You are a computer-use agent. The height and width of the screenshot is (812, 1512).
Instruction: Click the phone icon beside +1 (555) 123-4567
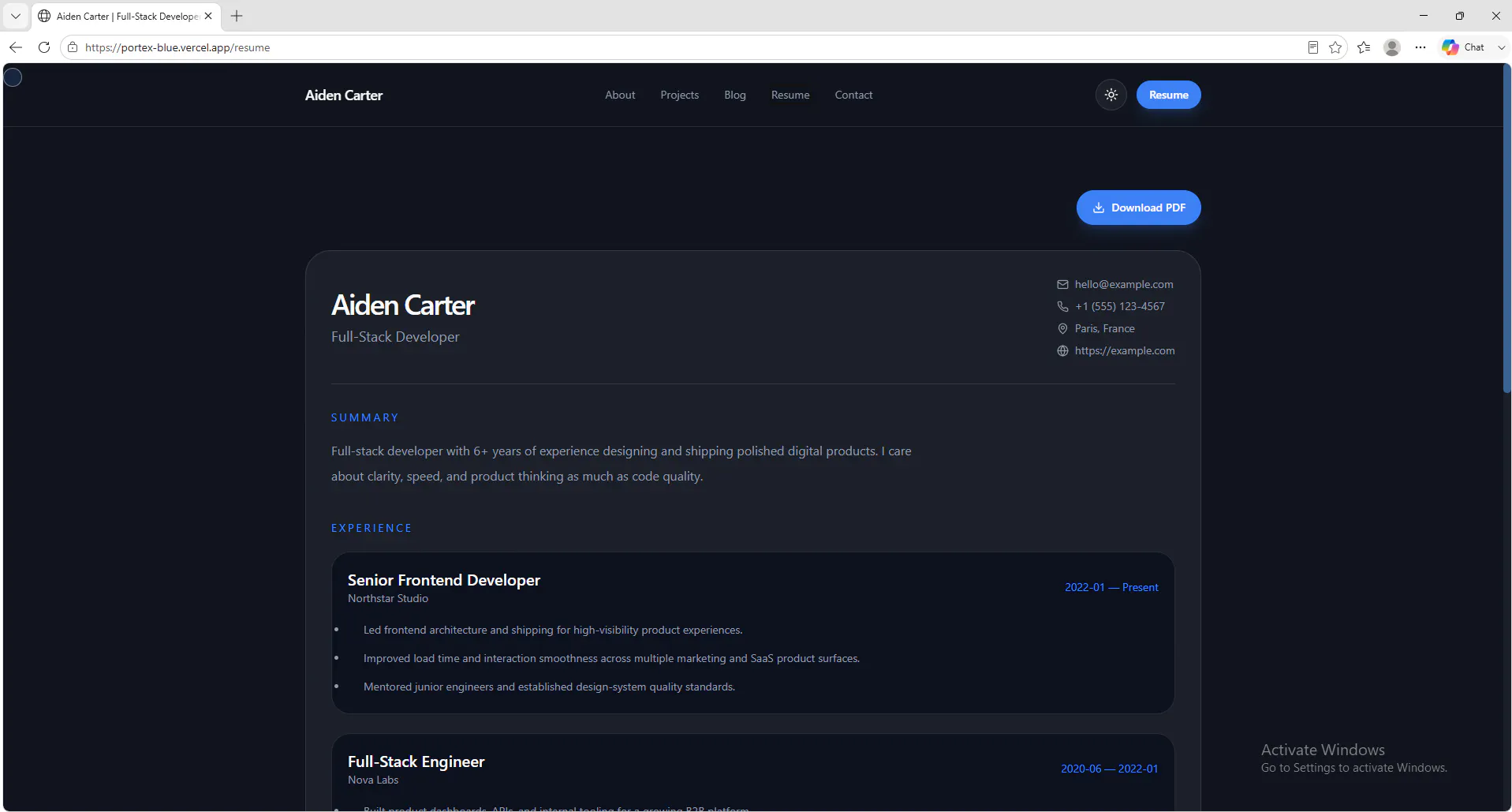point(1062,306)
